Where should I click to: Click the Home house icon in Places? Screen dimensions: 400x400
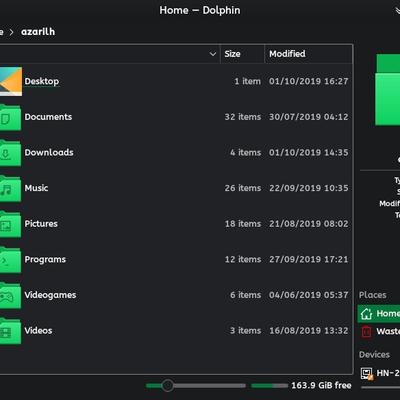point(366,314)
